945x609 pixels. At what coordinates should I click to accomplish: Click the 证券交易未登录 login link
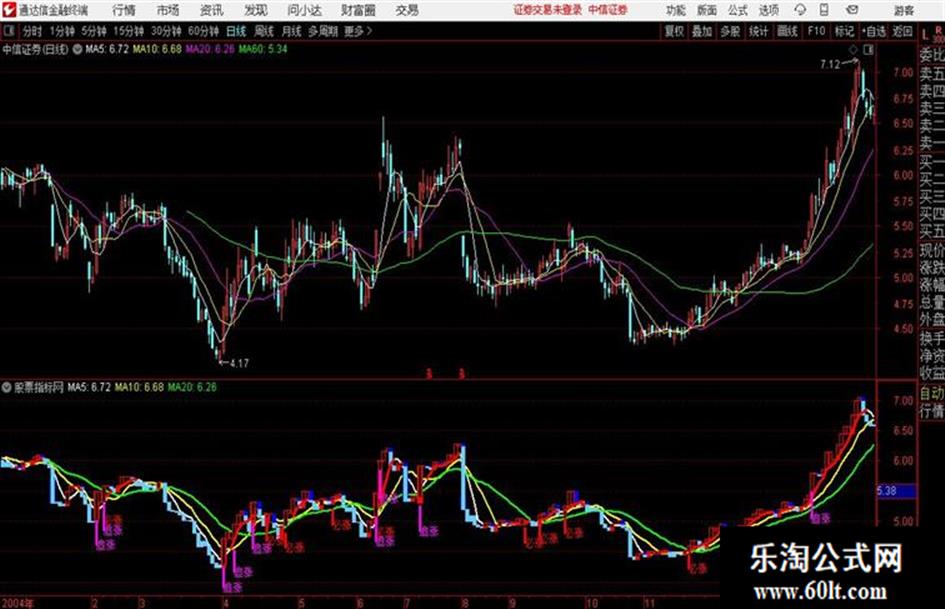[x=548, y=10]
